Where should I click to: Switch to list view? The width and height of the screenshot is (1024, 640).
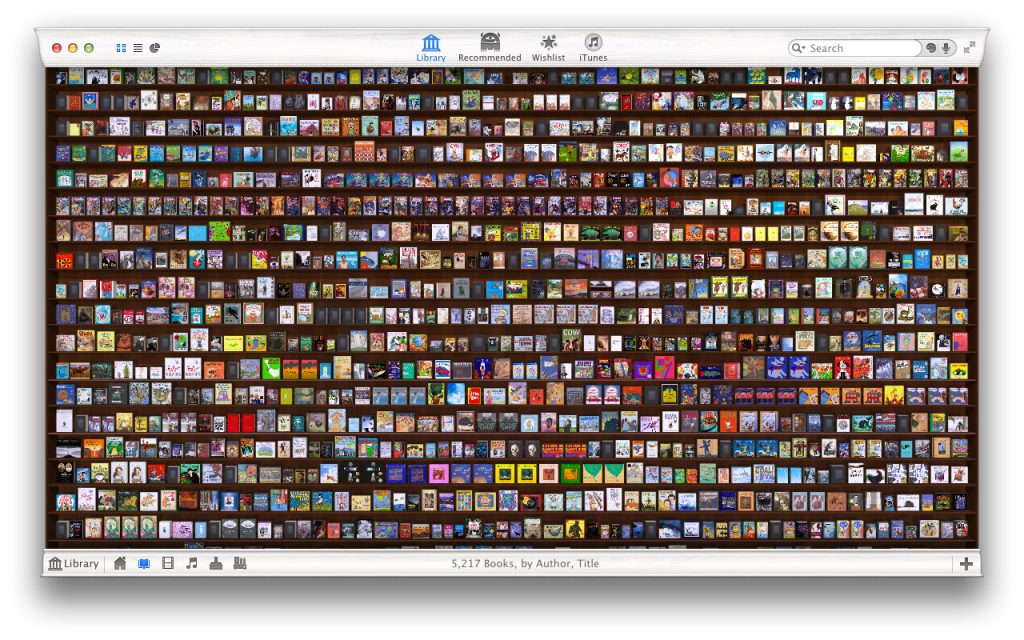[x=138, y=48]
